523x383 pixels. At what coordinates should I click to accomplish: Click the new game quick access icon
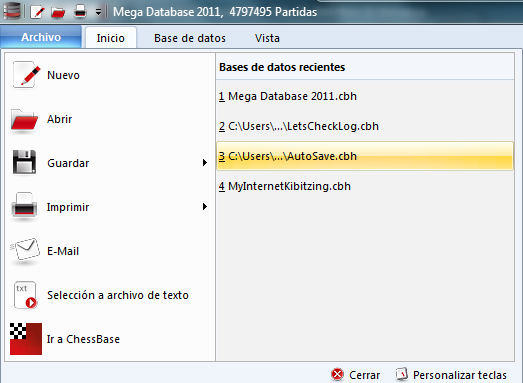(37, 12)
